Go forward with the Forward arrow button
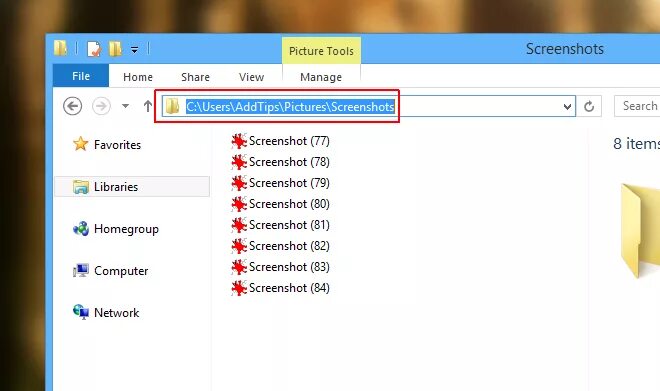 coord(101,106)
